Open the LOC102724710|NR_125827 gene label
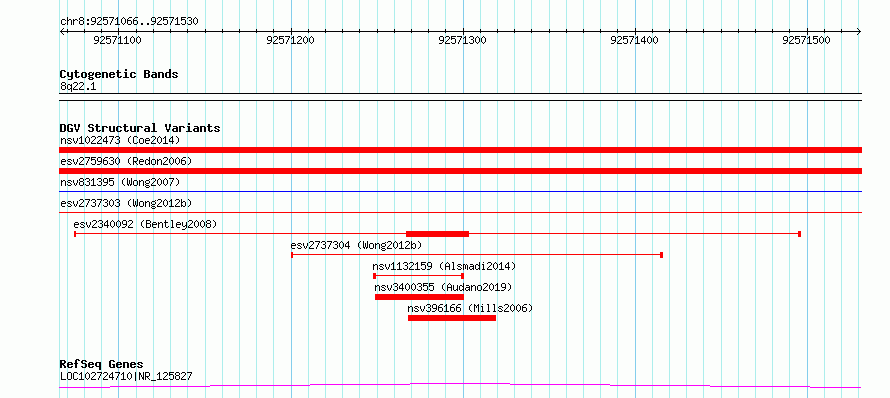This screenshot has height=398, width=890. 126,376
